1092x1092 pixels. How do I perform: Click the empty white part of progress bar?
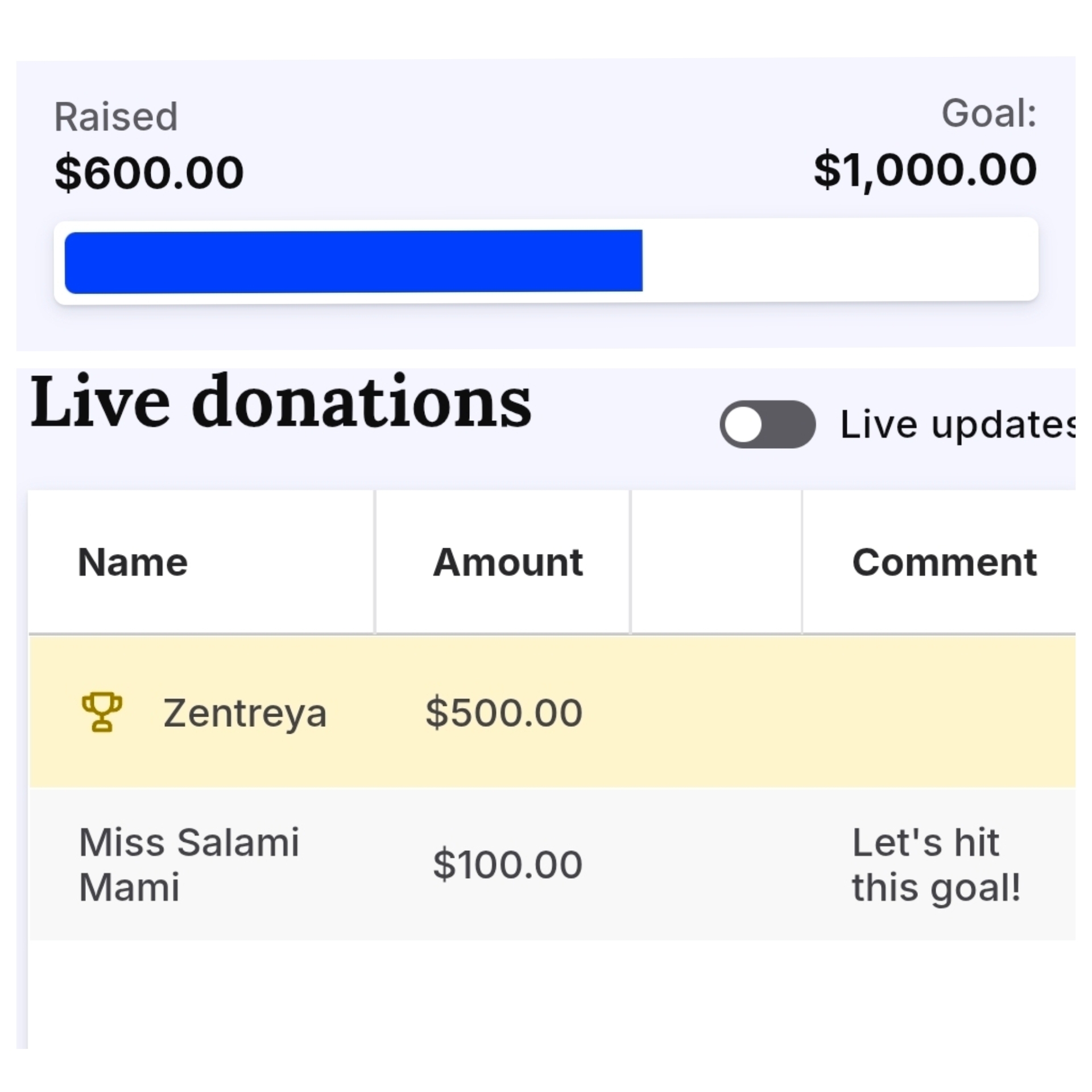[839, 260]
